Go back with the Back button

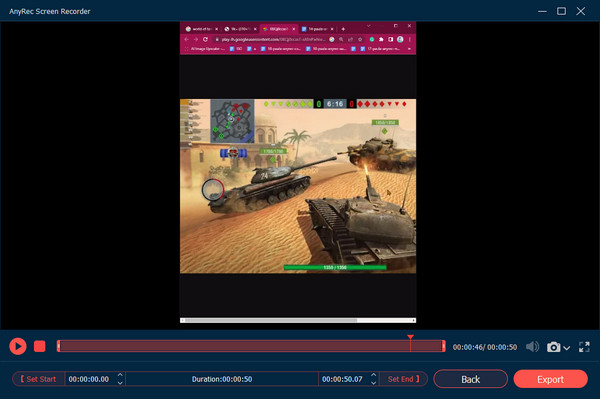pyautogui.click(x=470, y=379)
